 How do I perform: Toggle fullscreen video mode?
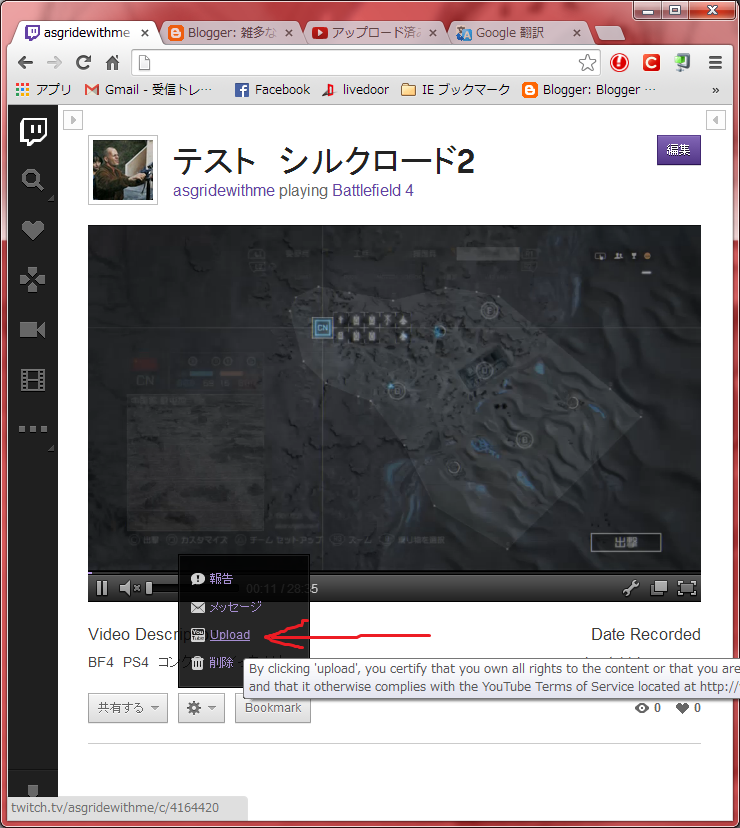(687, 588)
